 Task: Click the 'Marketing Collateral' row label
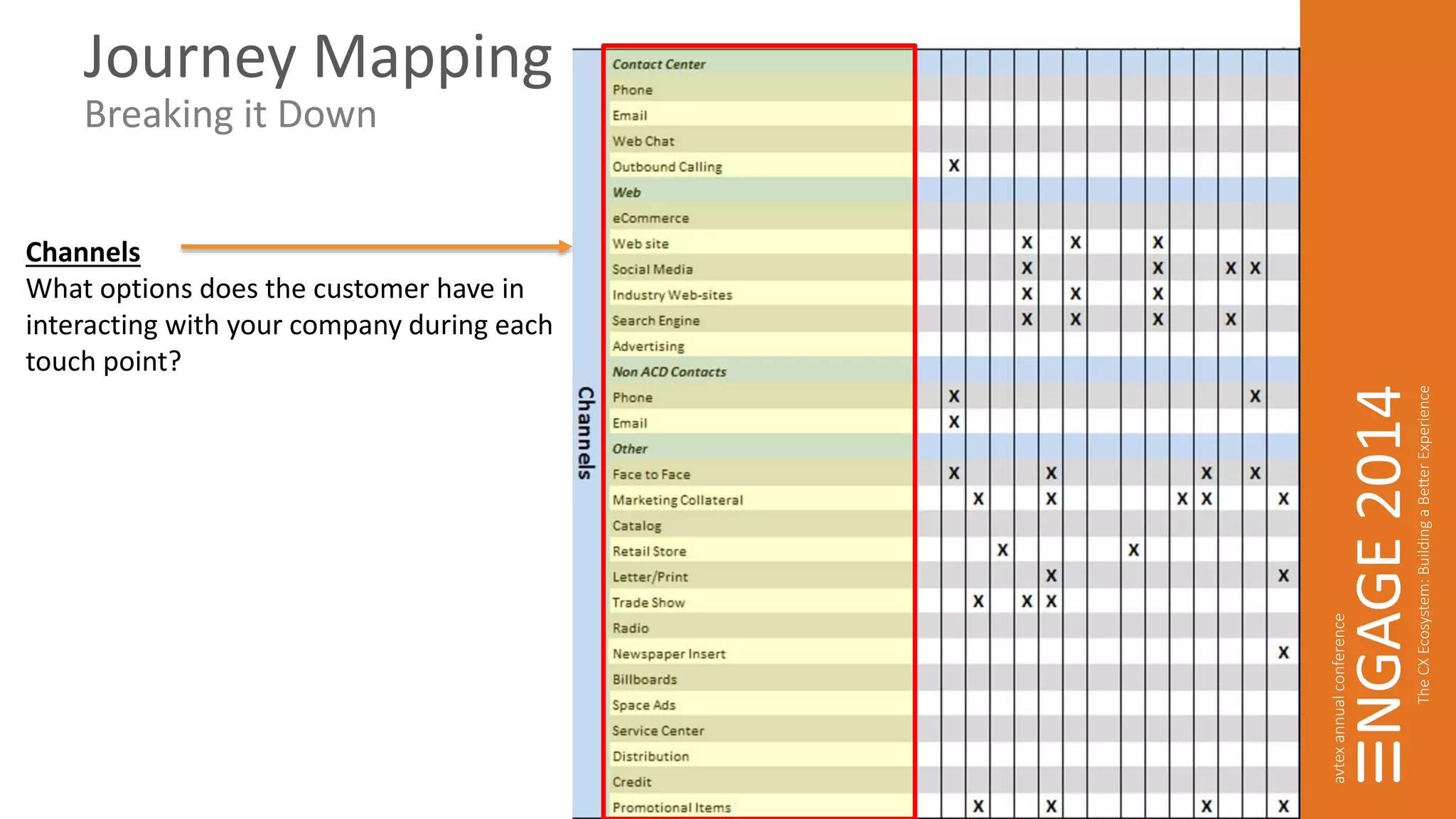[x=678, y=500]
